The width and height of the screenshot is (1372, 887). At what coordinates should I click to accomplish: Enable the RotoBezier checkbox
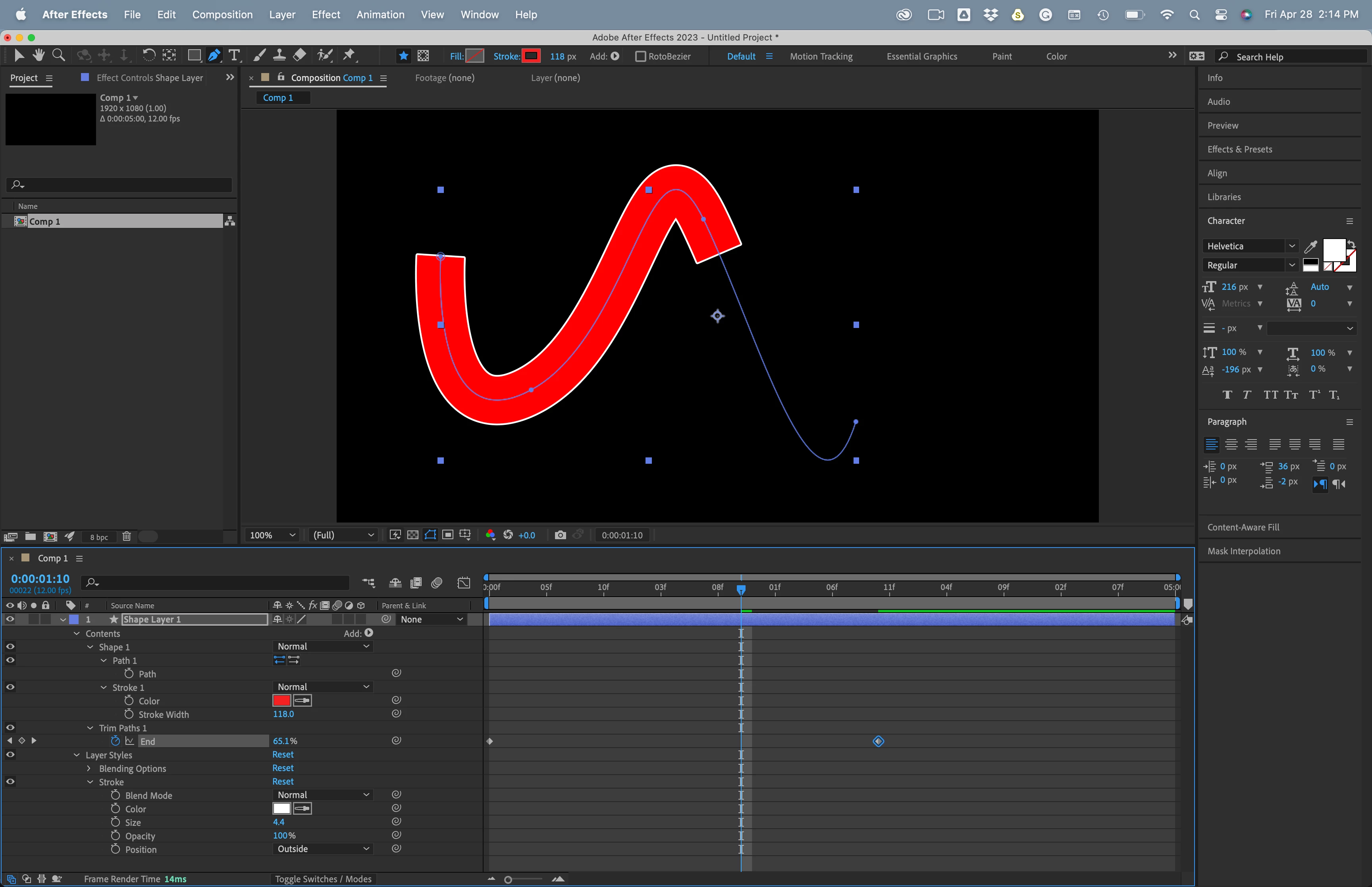tap(640, 56)
